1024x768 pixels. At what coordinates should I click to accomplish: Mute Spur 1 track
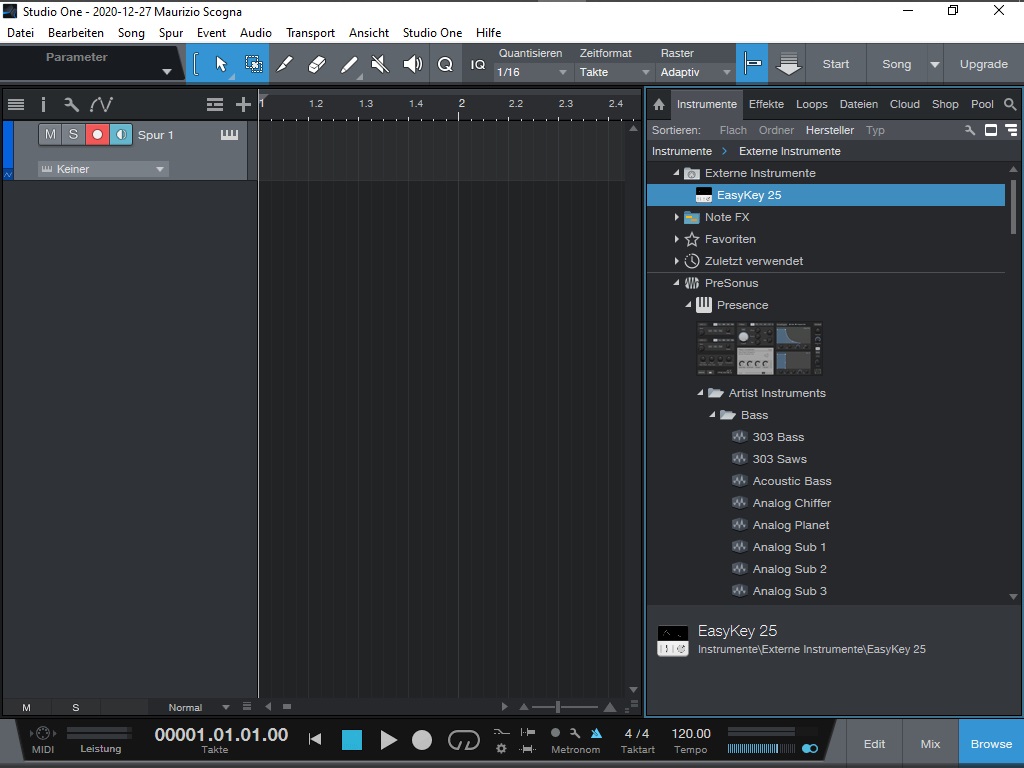pyautogui.click(x=50, y=135)
